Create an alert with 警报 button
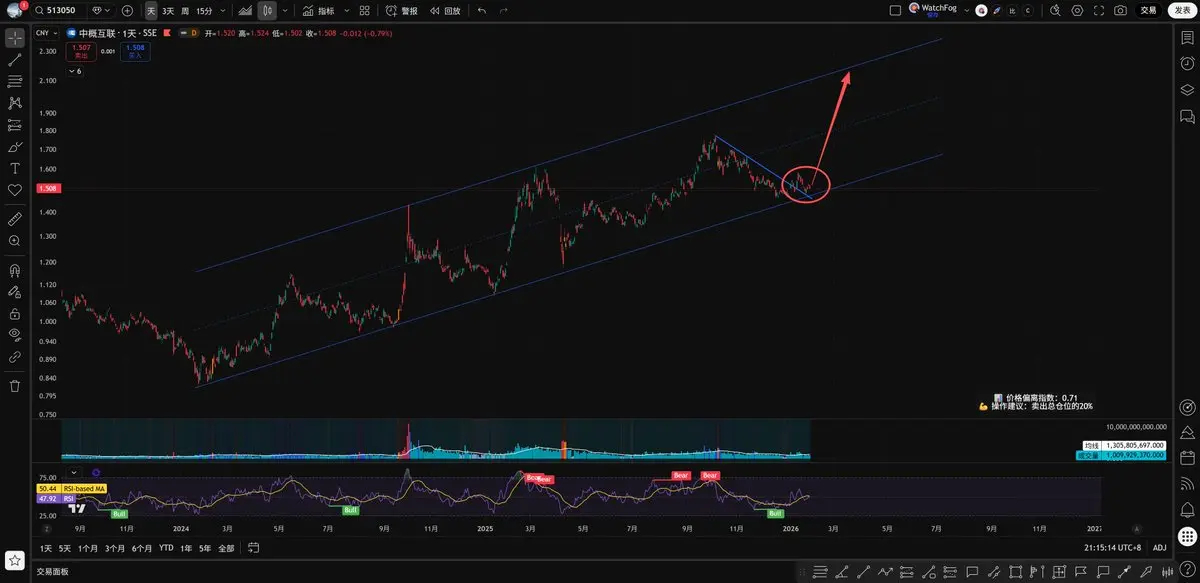The image size is (1200, 583). [x=402, y=10]
